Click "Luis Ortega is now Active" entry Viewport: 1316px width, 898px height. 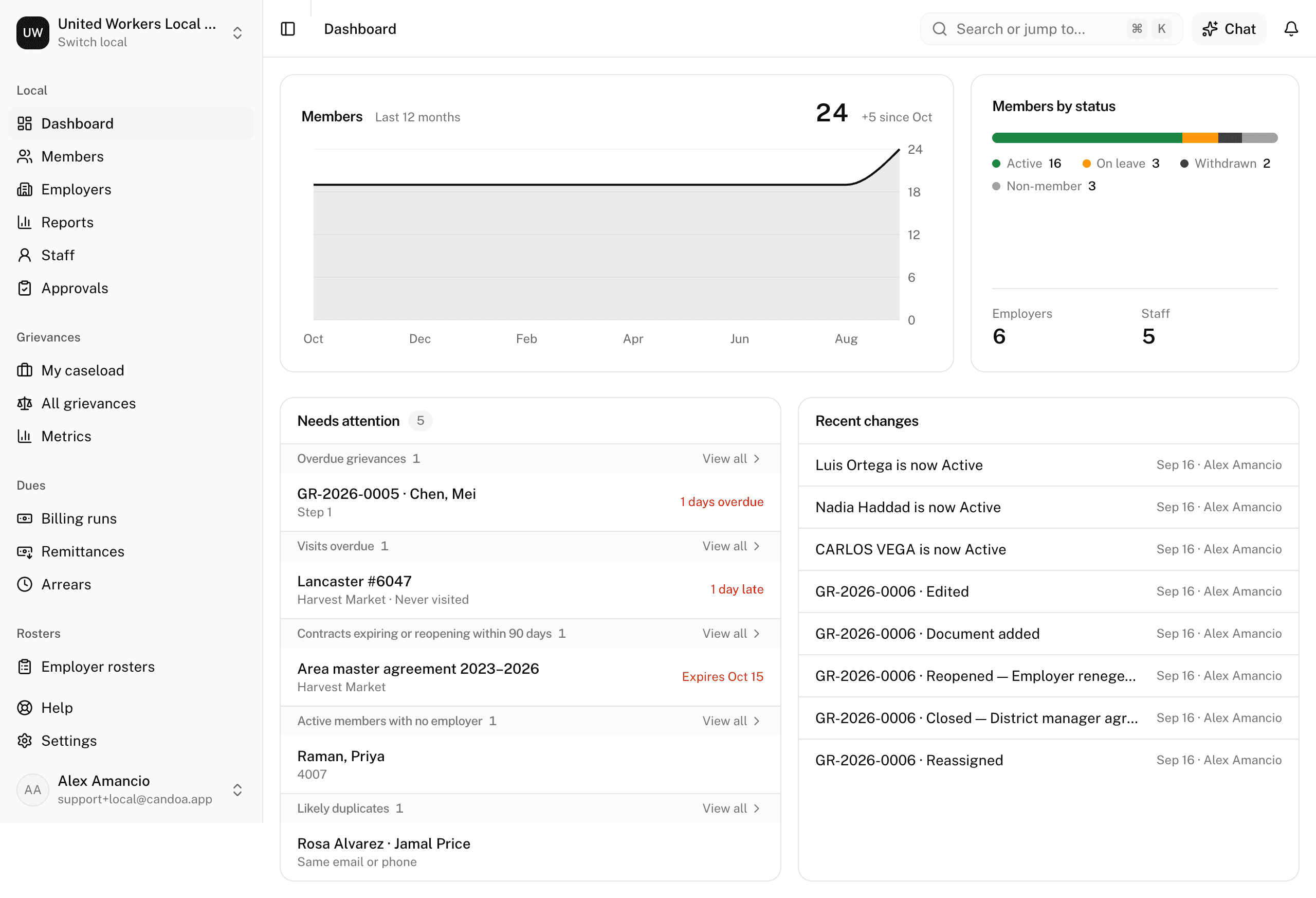click(1048, 464)
